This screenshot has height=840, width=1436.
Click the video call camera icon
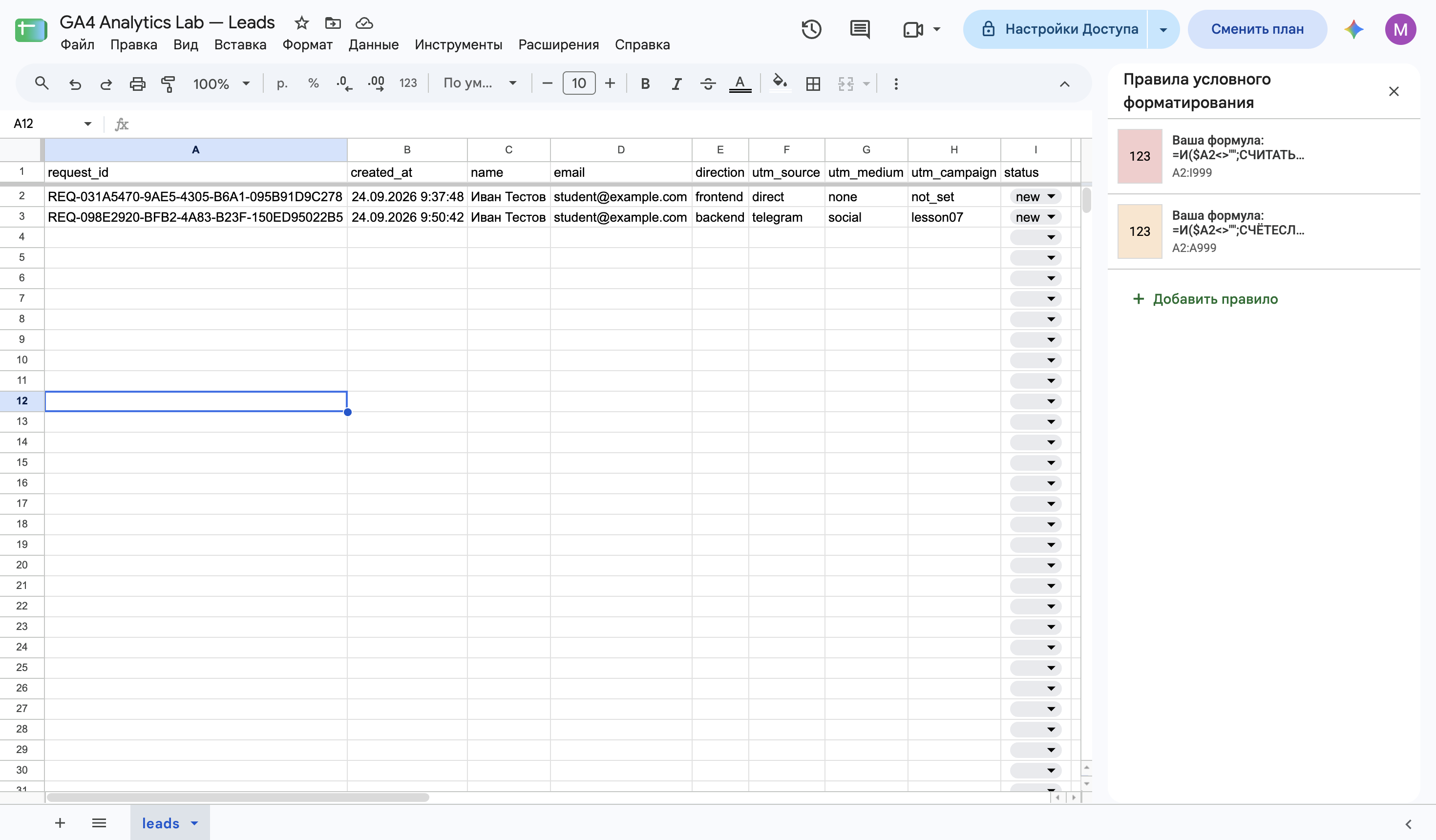[x=913, y=29]
